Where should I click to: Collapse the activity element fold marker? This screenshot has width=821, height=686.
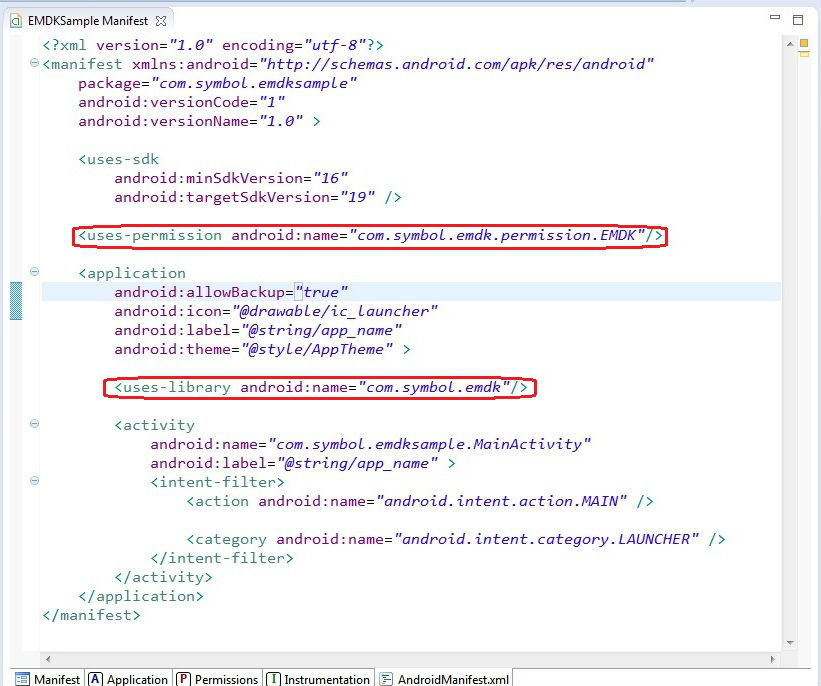pyautogui.click(x=34, y=424)
